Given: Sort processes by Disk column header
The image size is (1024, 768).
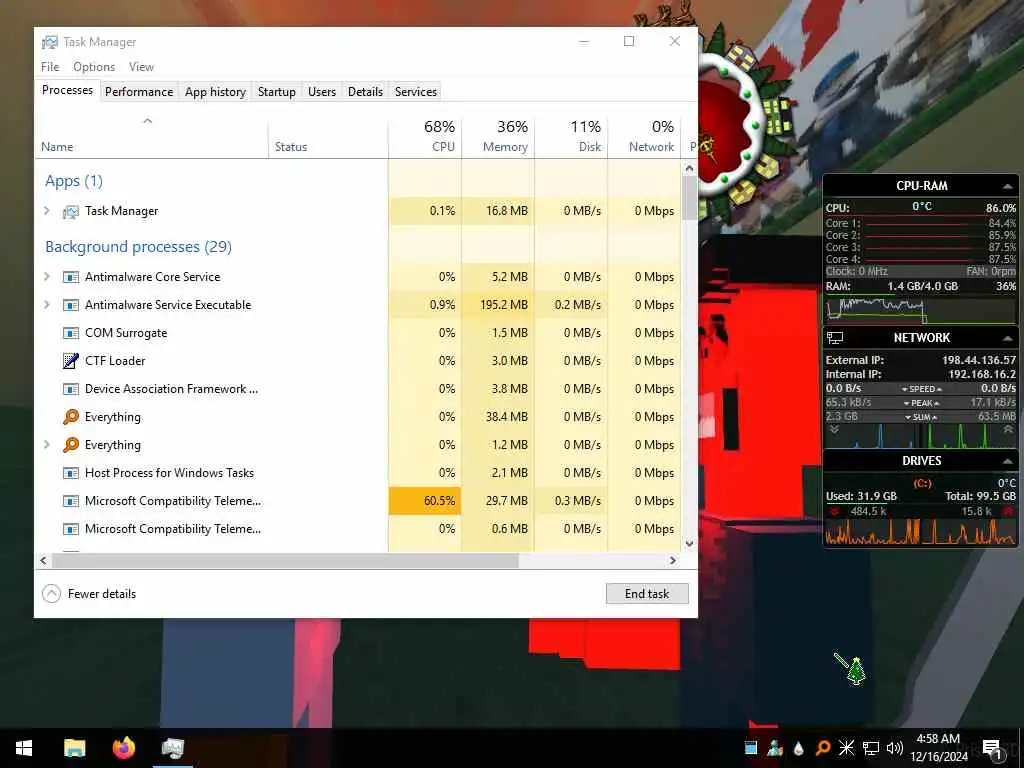Looking at the screenshot, I should pos(571,136).
